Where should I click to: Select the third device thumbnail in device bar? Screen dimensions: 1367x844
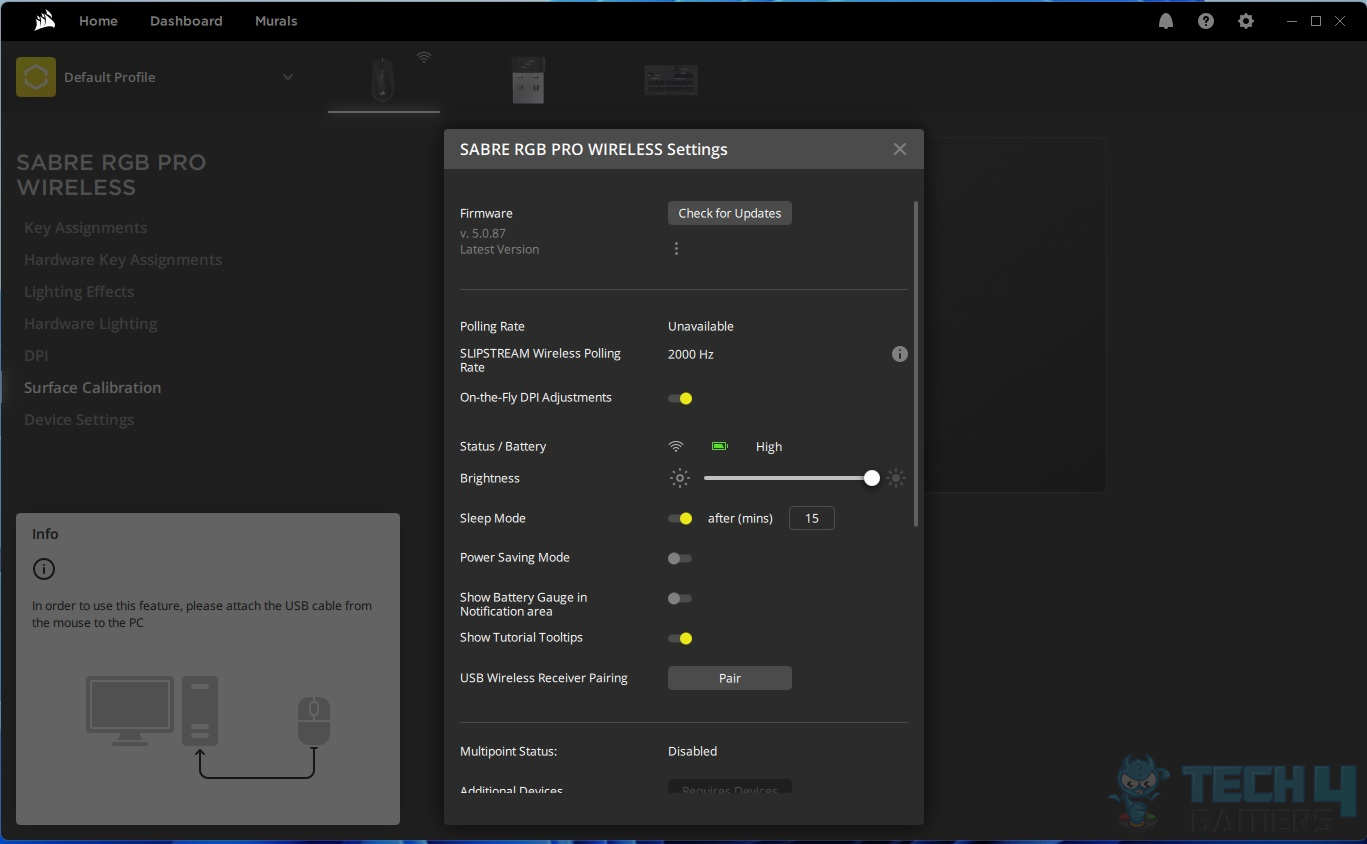pos(671,80)
